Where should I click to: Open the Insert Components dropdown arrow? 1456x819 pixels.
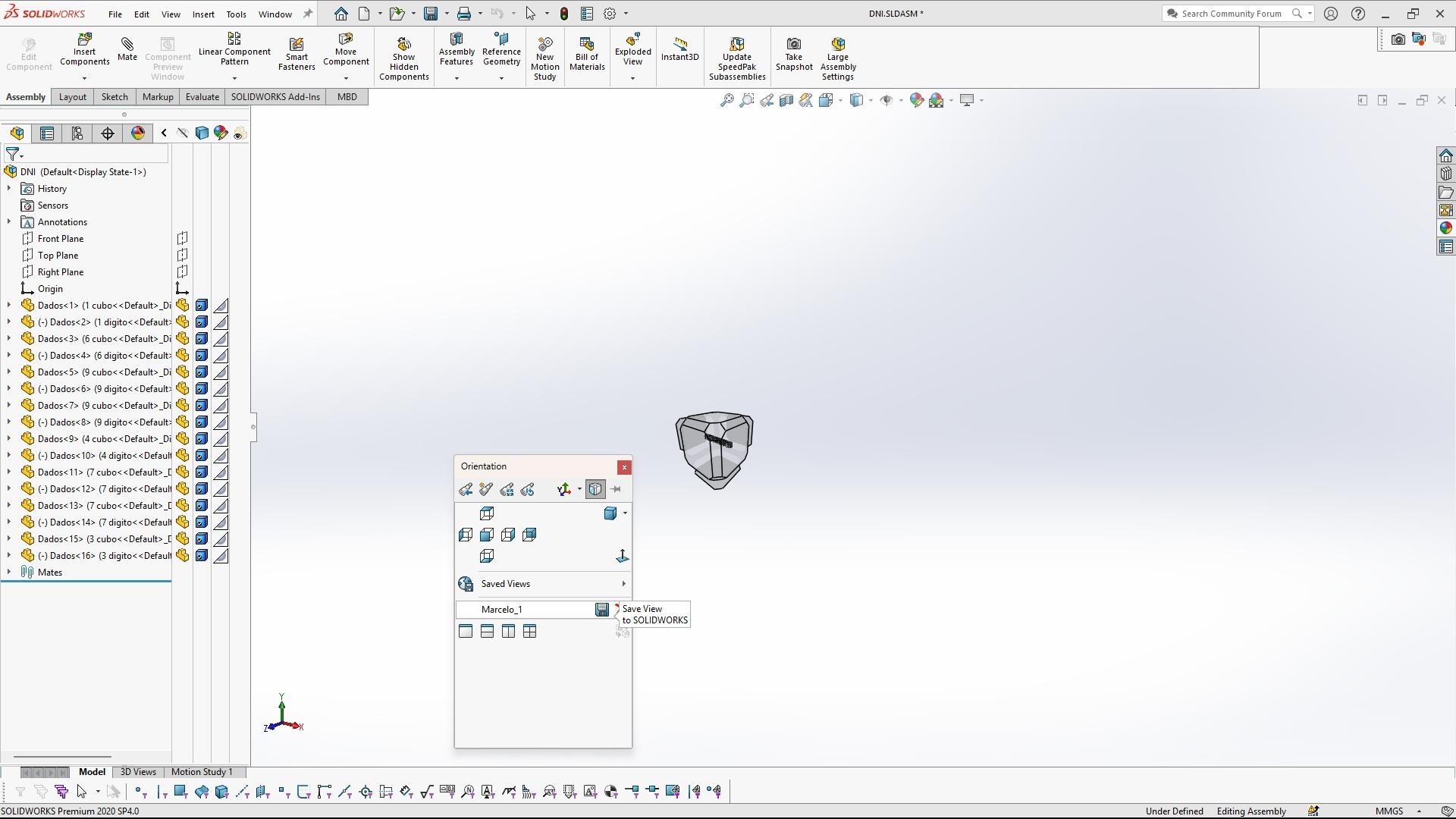(x=84, y=78)
